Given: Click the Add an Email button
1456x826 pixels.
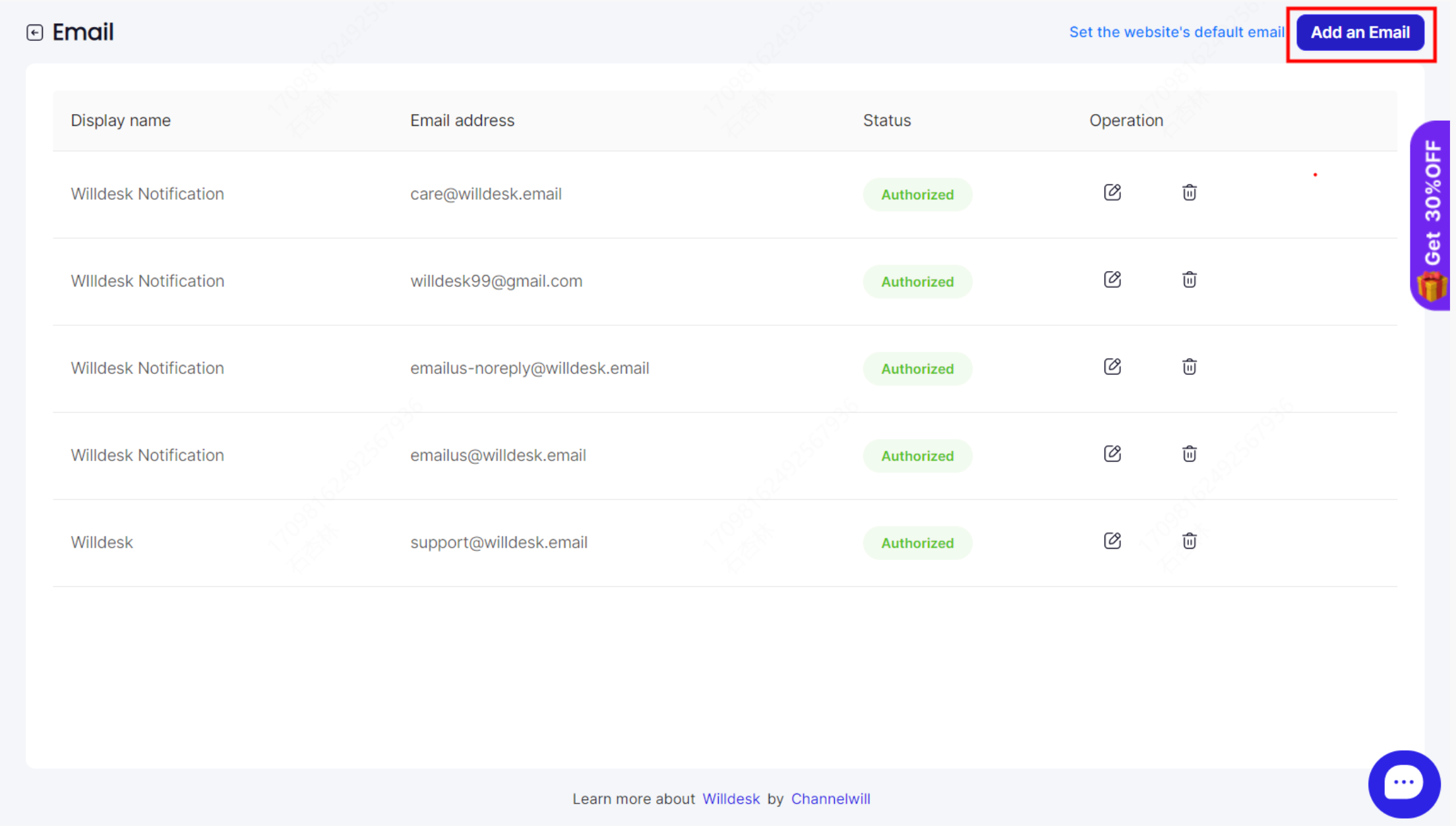Looking at the screenshot, I should [1360, 32].
